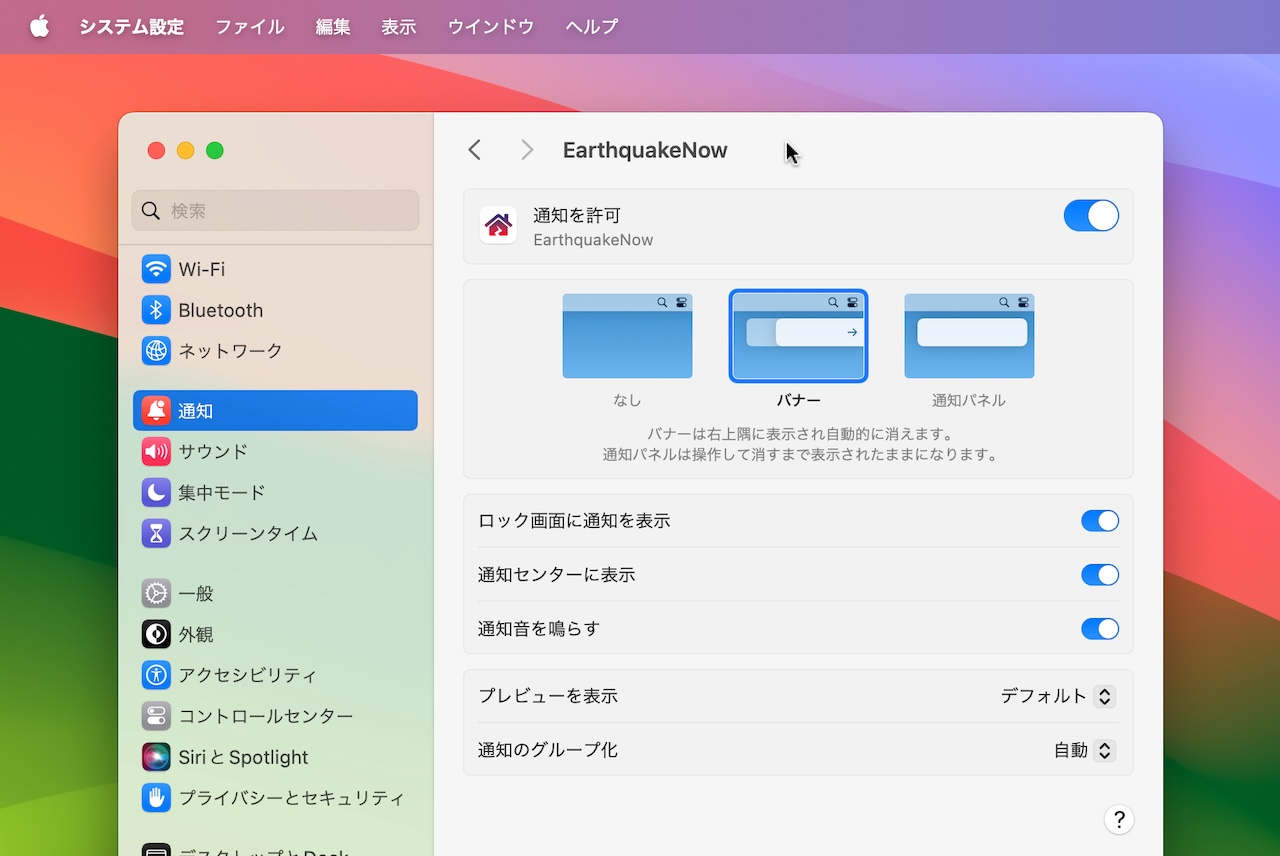Select Wi-Fi in the sidebar
Screen dimensions: 1280x856
pyautogui.click(x=275, y=269)
